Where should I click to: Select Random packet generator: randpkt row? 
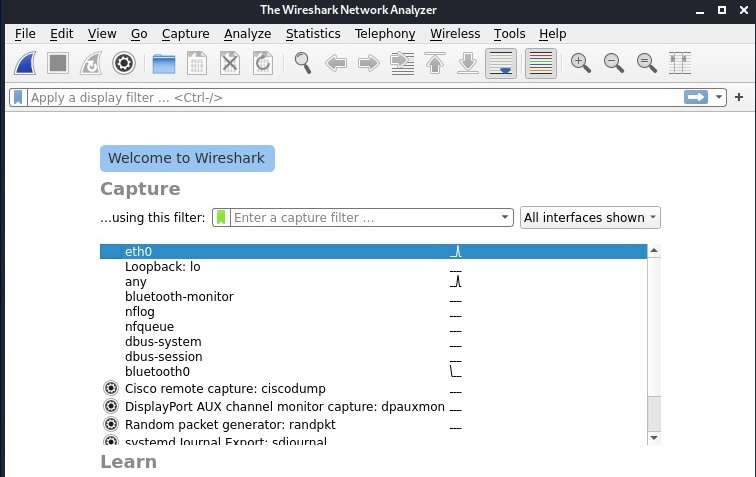click(373, 424)
